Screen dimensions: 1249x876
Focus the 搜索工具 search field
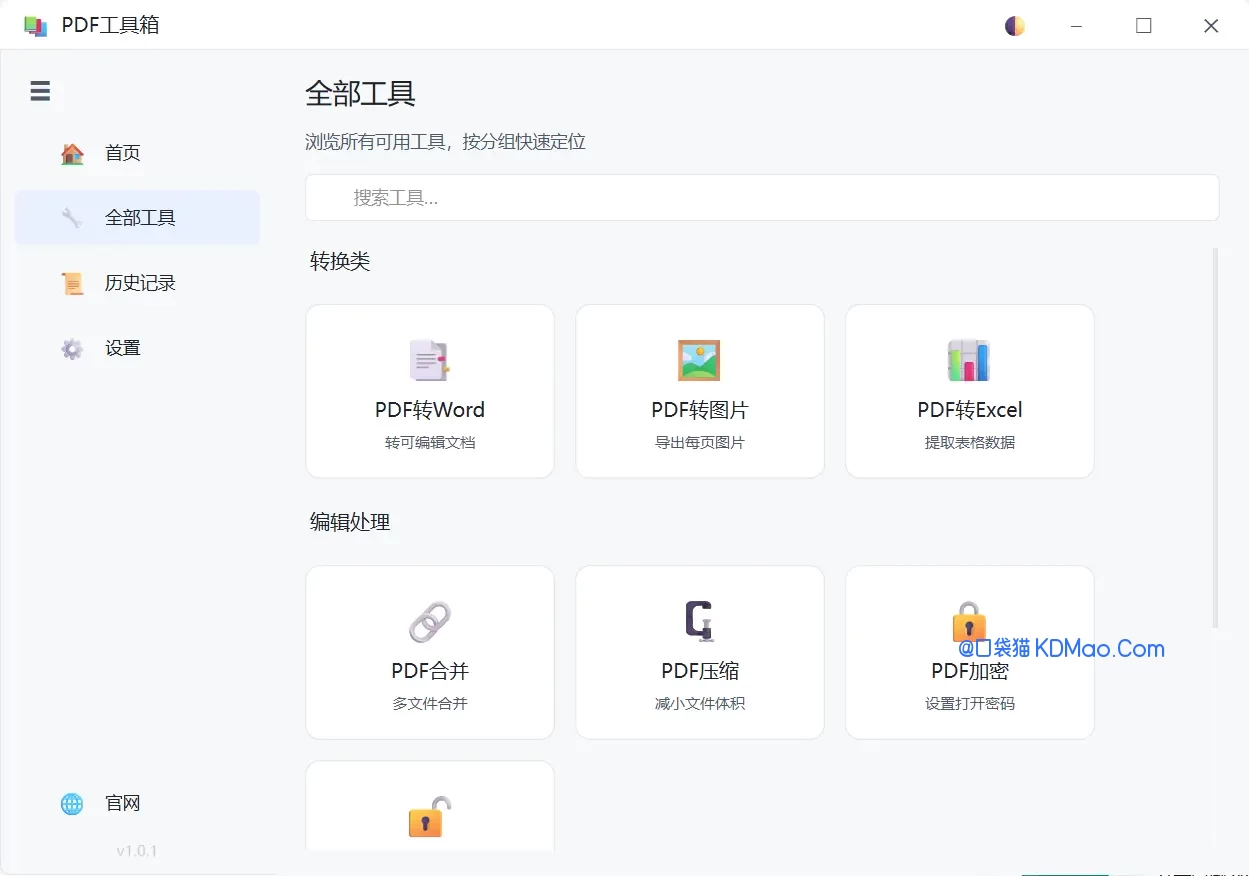pos(762,198)
